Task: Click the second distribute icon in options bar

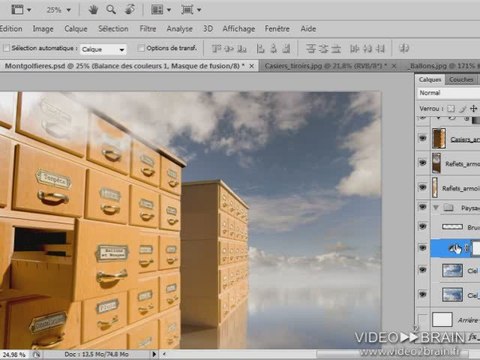Action: point(323,49)
